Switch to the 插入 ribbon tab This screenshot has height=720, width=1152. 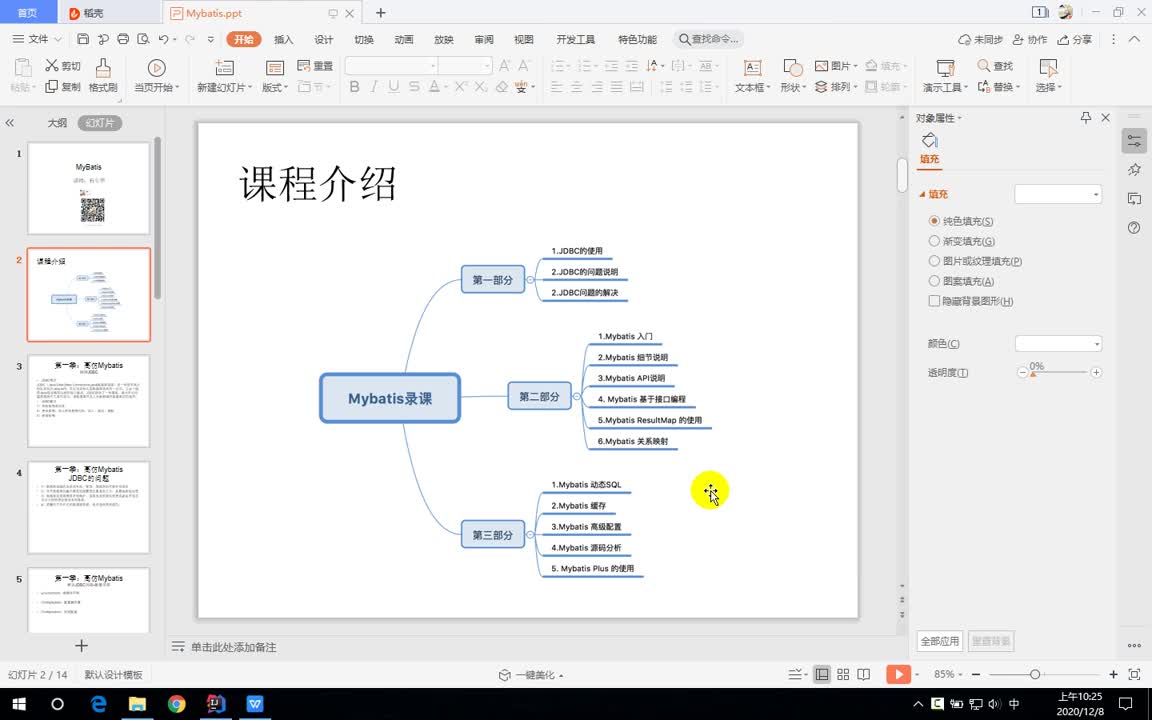tap(283, 39)
